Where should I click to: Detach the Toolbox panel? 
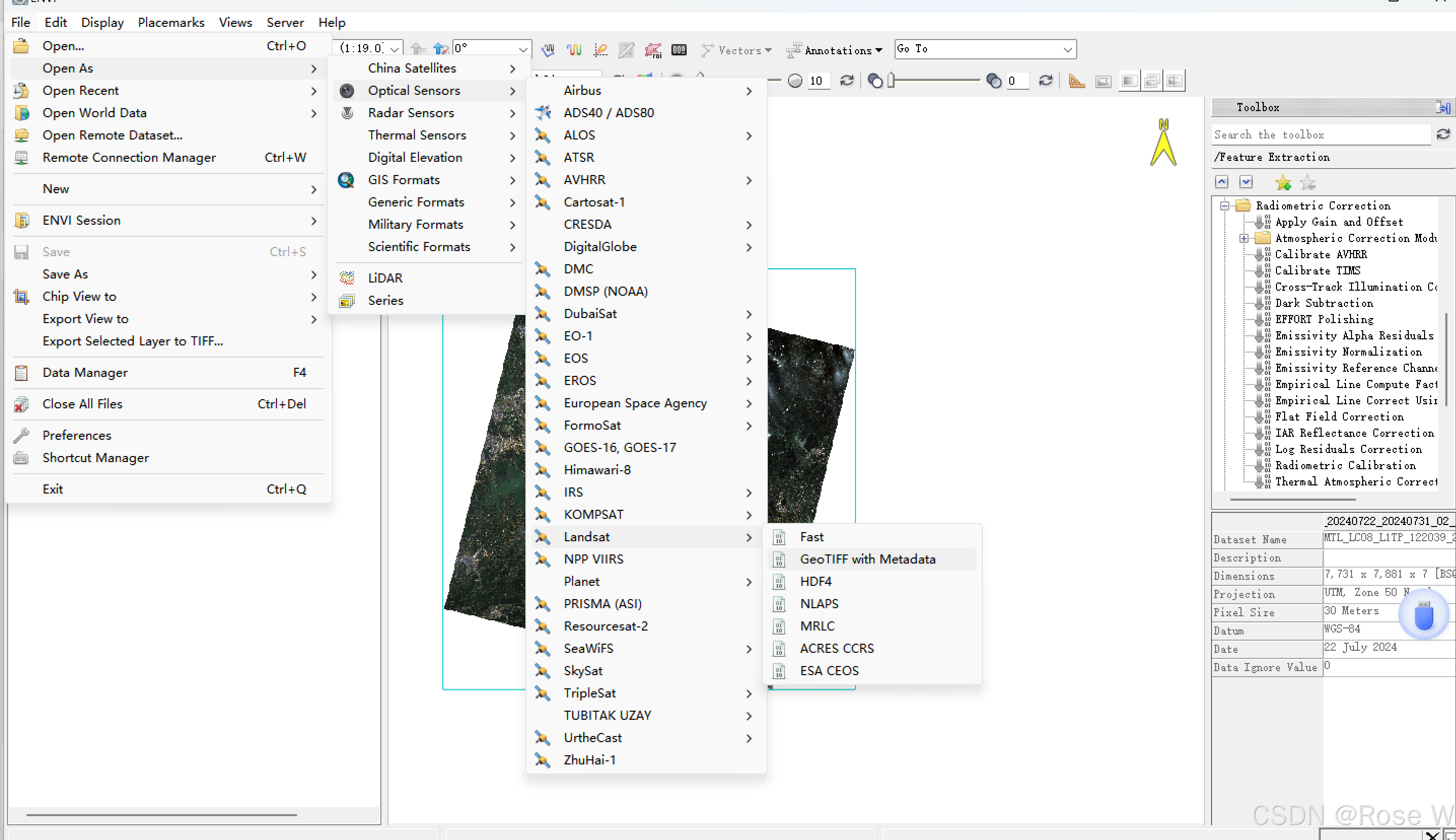(x=1443, y=108)
